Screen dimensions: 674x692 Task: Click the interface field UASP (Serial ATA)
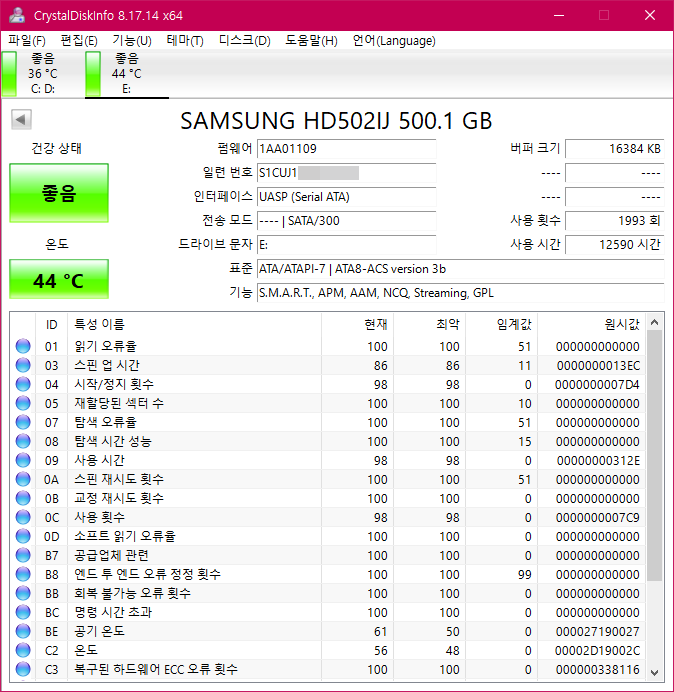coord(346,196)
